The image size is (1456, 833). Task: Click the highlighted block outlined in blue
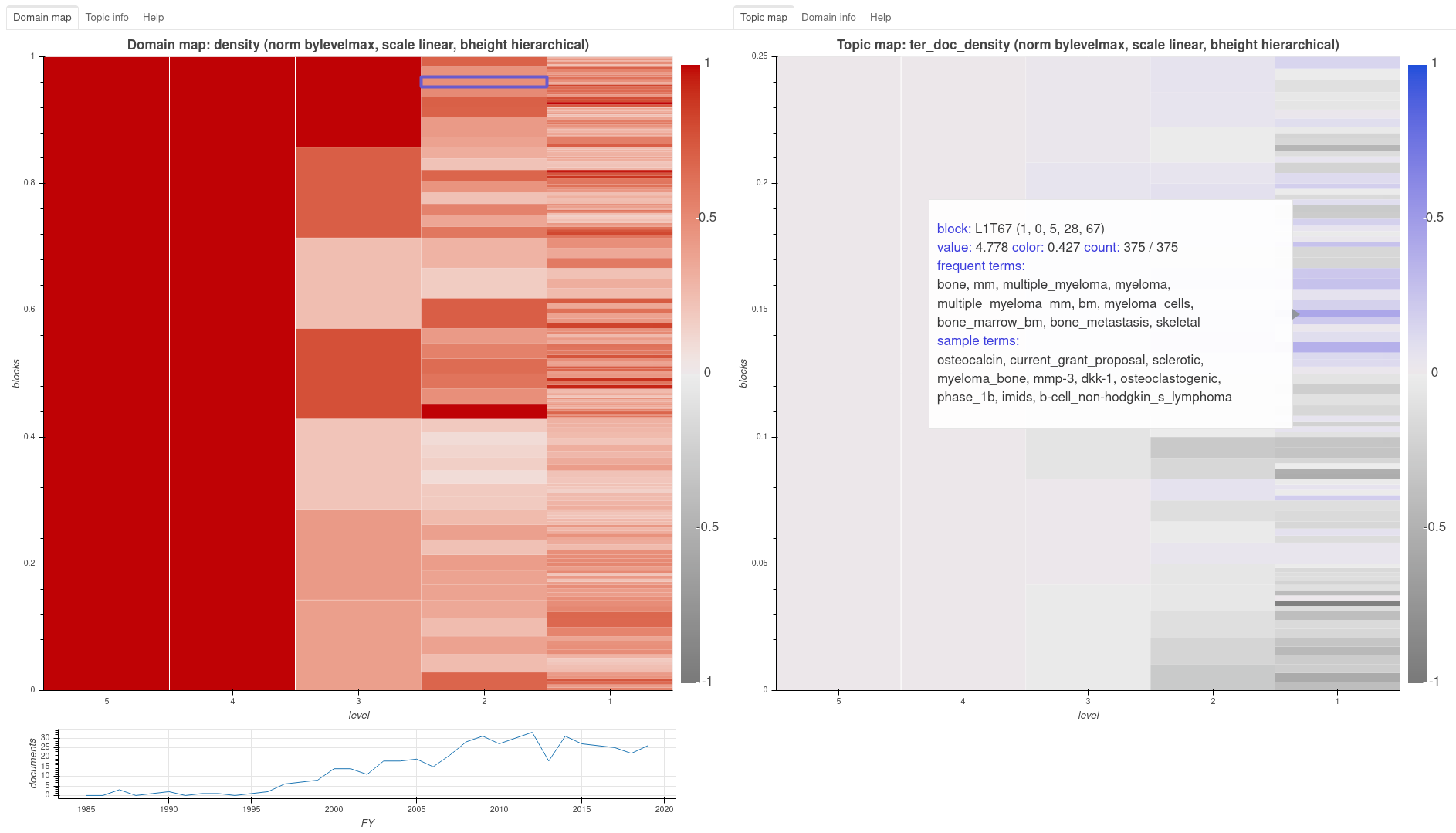pos(483,81)
